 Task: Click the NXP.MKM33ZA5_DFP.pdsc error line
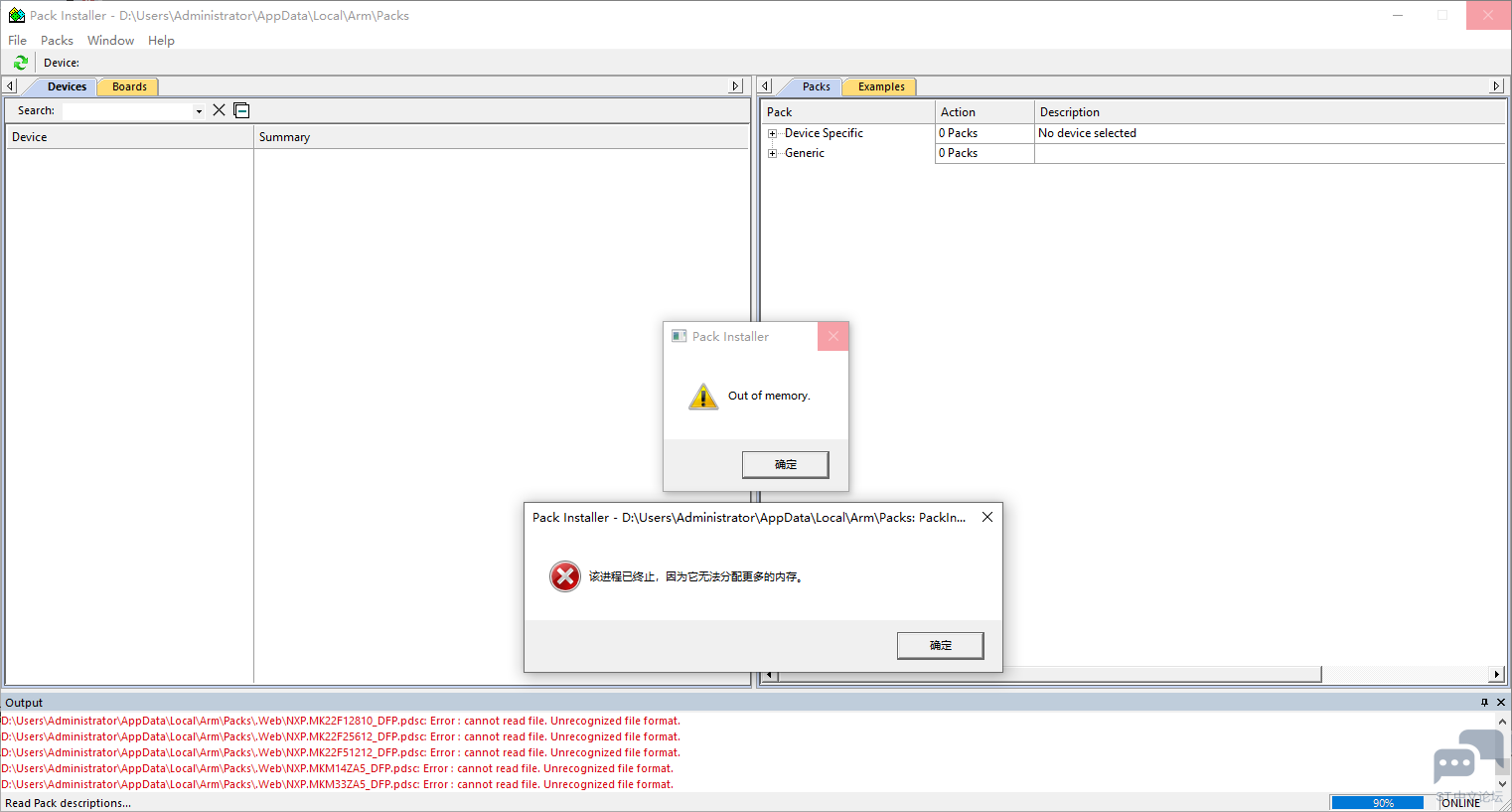338,785
